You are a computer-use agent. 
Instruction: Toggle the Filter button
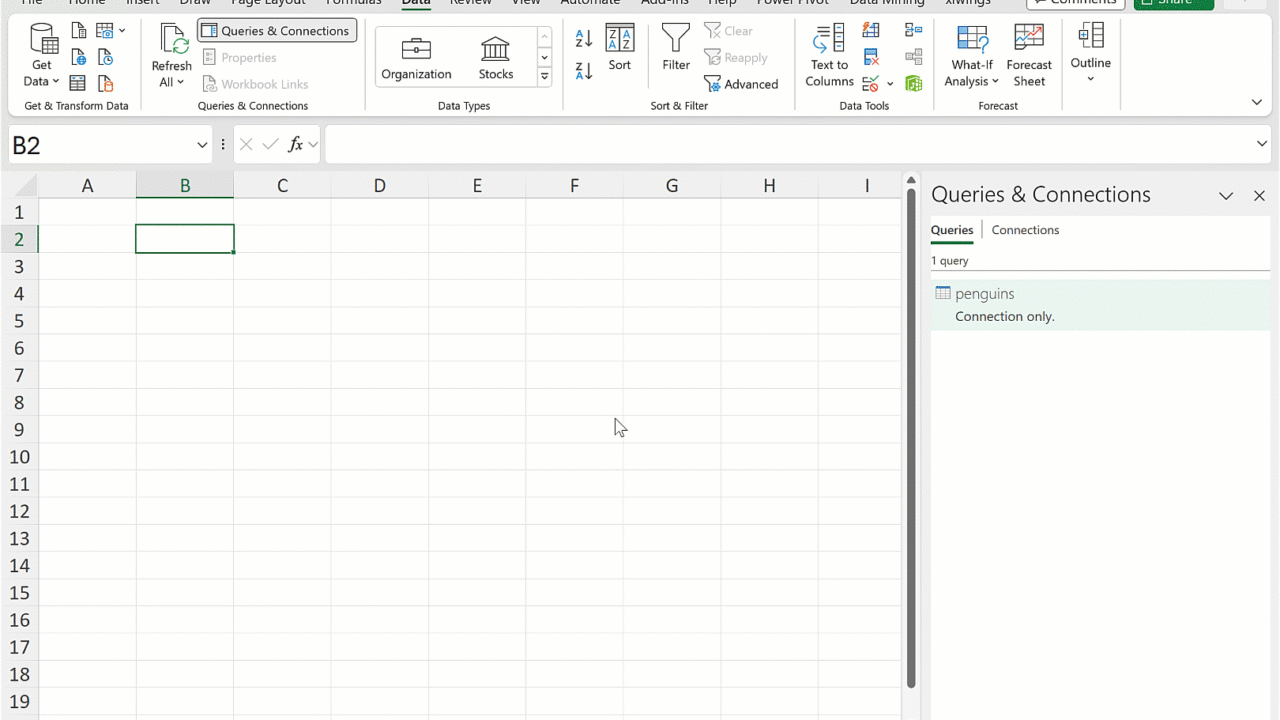(x=676, y=48)
